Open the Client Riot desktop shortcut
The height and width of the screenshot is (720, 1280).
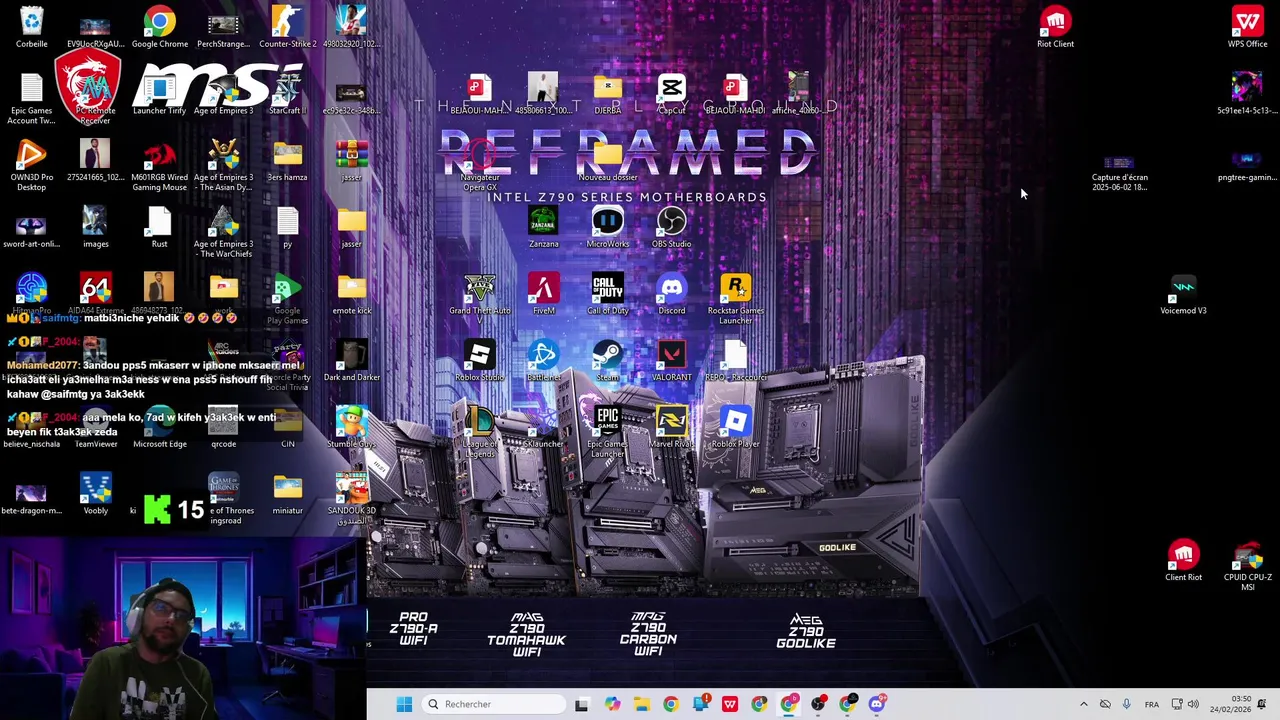[1183, 561]
